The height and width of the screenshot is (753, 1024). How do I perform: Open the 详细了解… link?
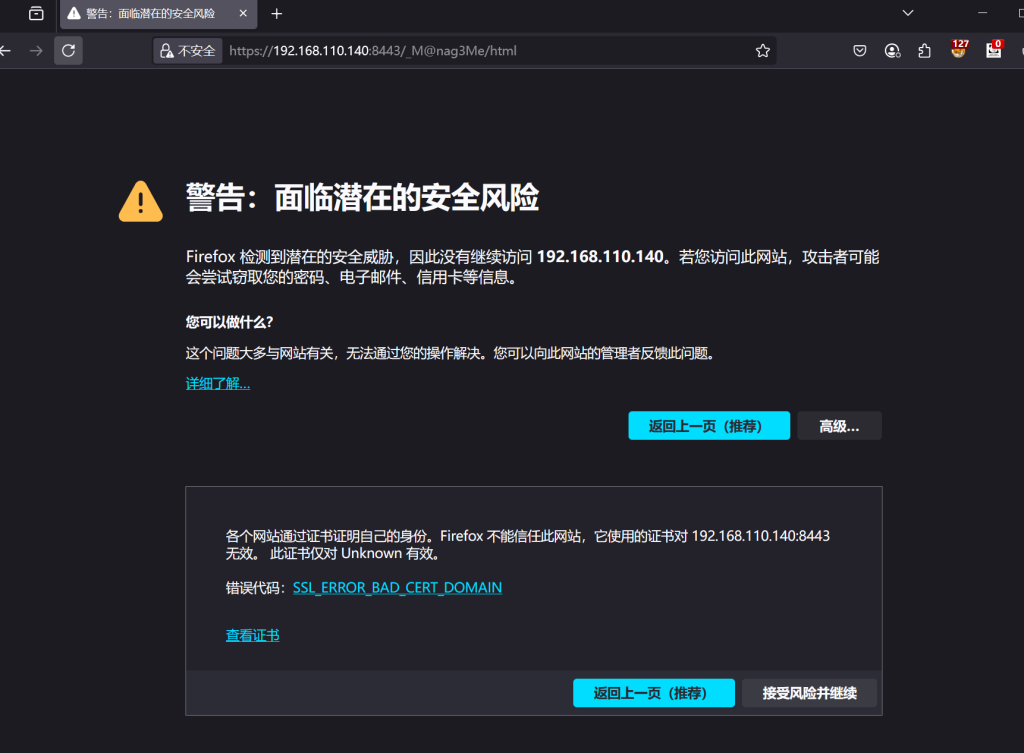pyautogui.click(x=218, y=384)
